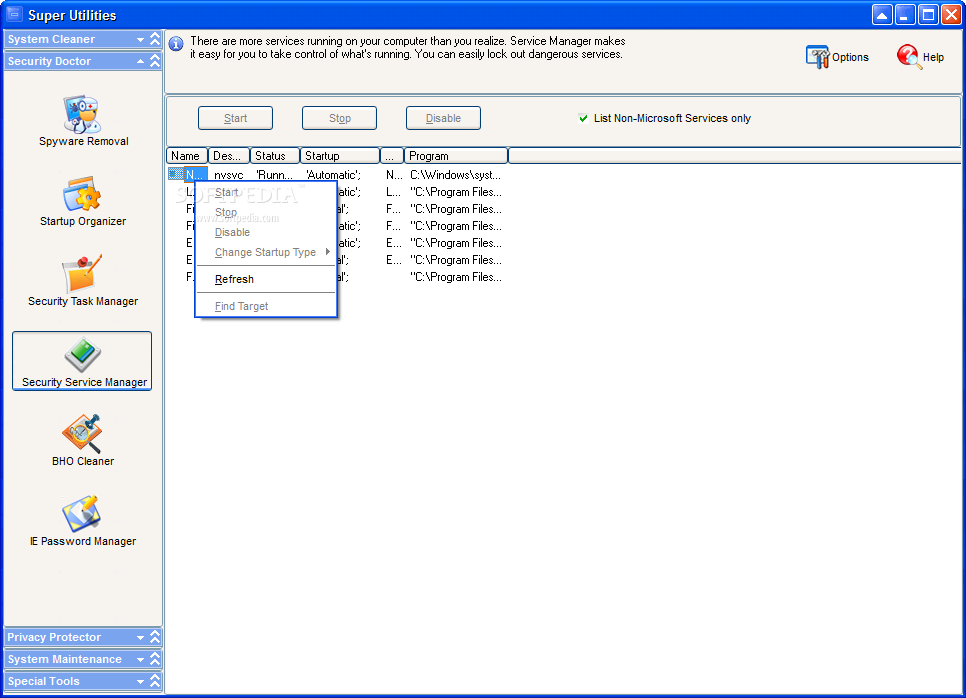Sort by the Name column header

click(187, 156)
